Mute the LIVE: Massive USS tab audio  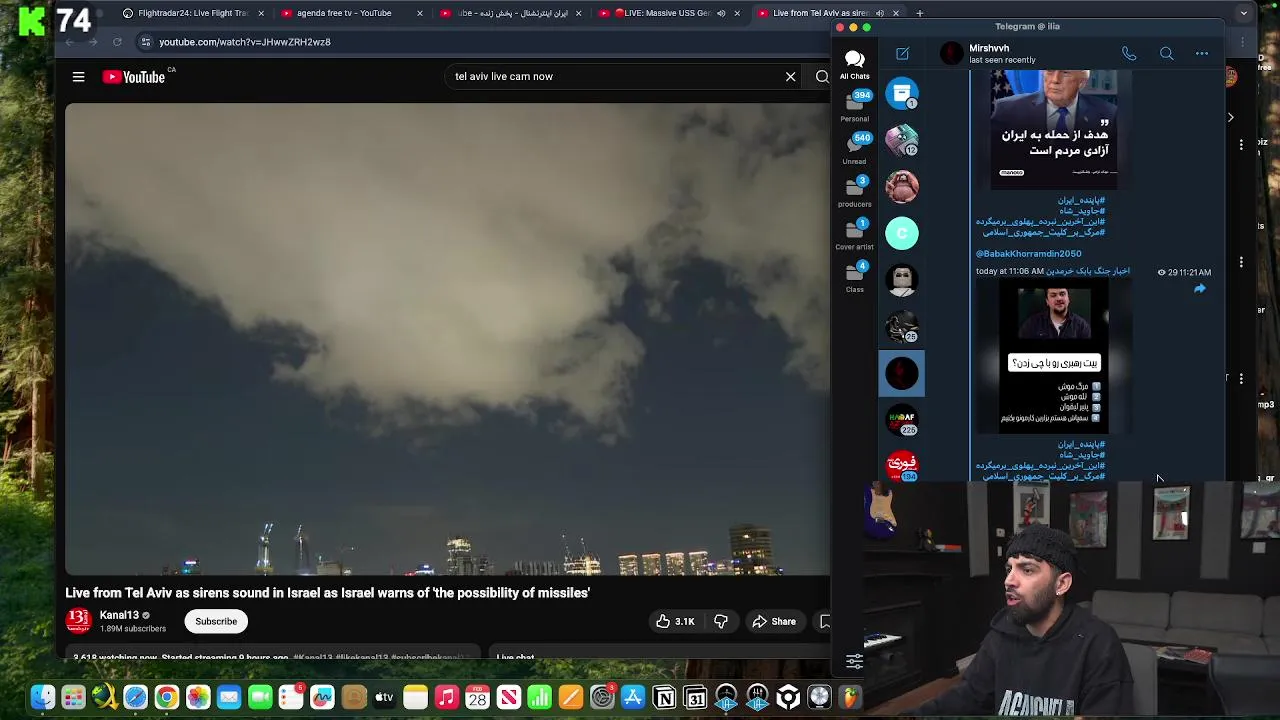pos(720,13)
